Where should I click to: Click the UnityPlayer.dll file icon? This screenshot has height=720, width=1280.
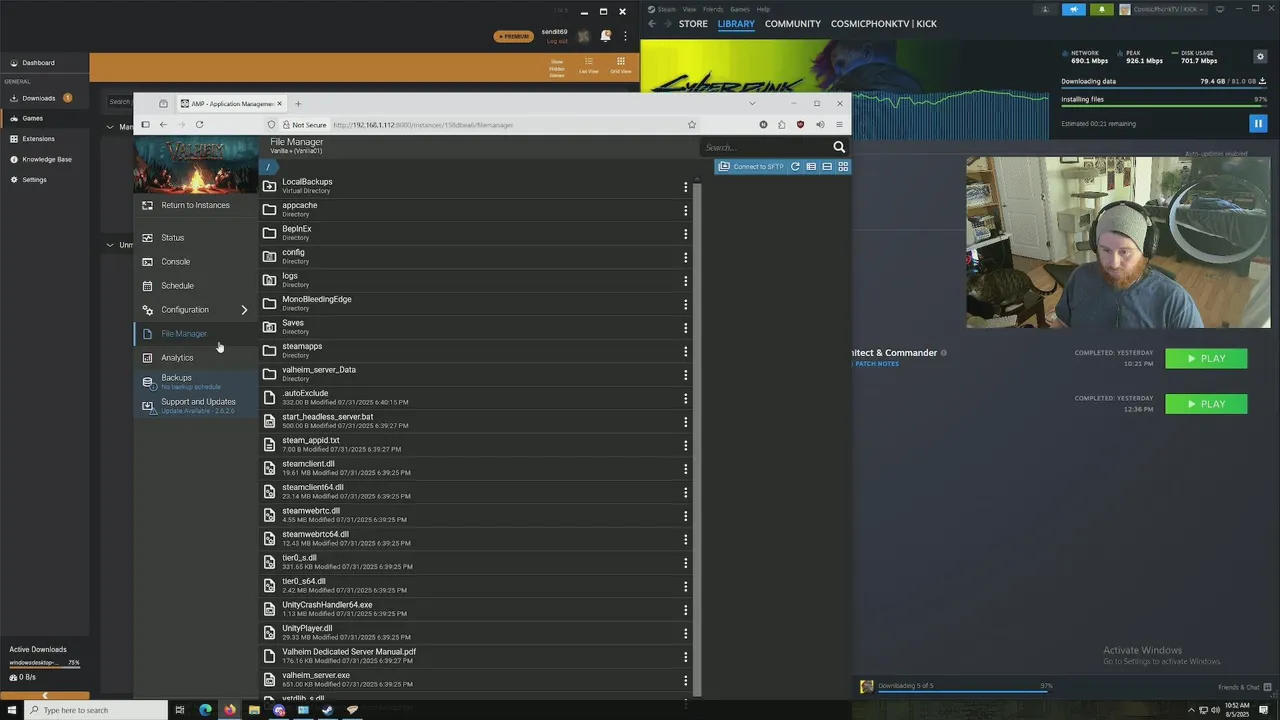coord(269,632)
